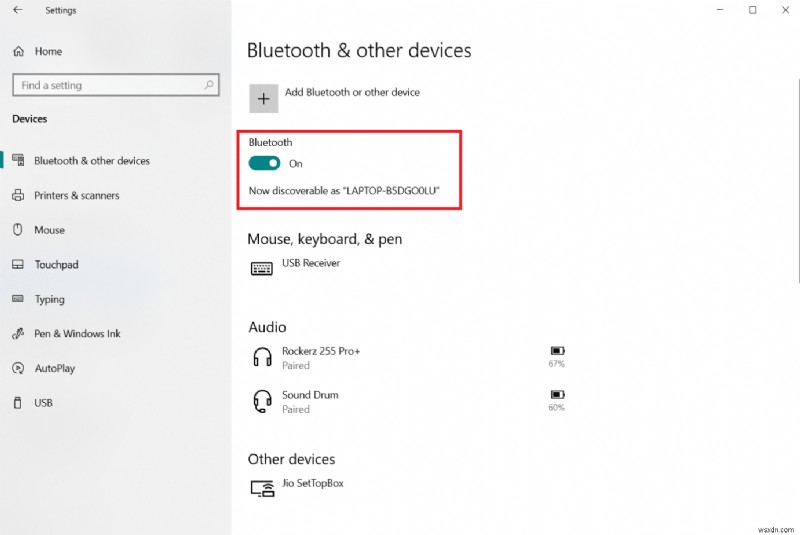This screenshot has height=535, width=800.
Task: Click the Find a setting search box
Action: click(116, 85)
